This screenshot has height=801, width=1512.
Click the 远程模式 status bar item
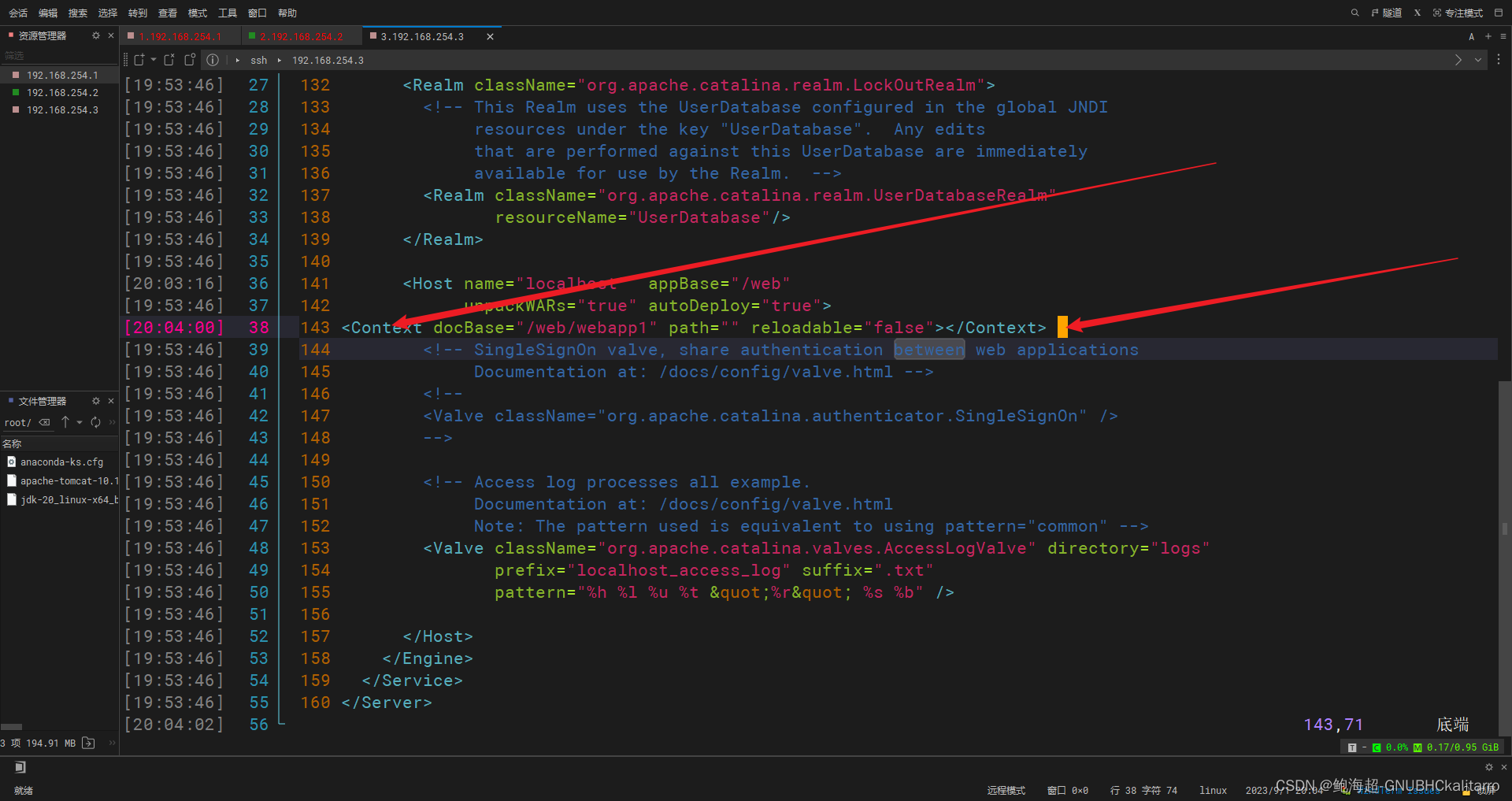point(1006,790)
